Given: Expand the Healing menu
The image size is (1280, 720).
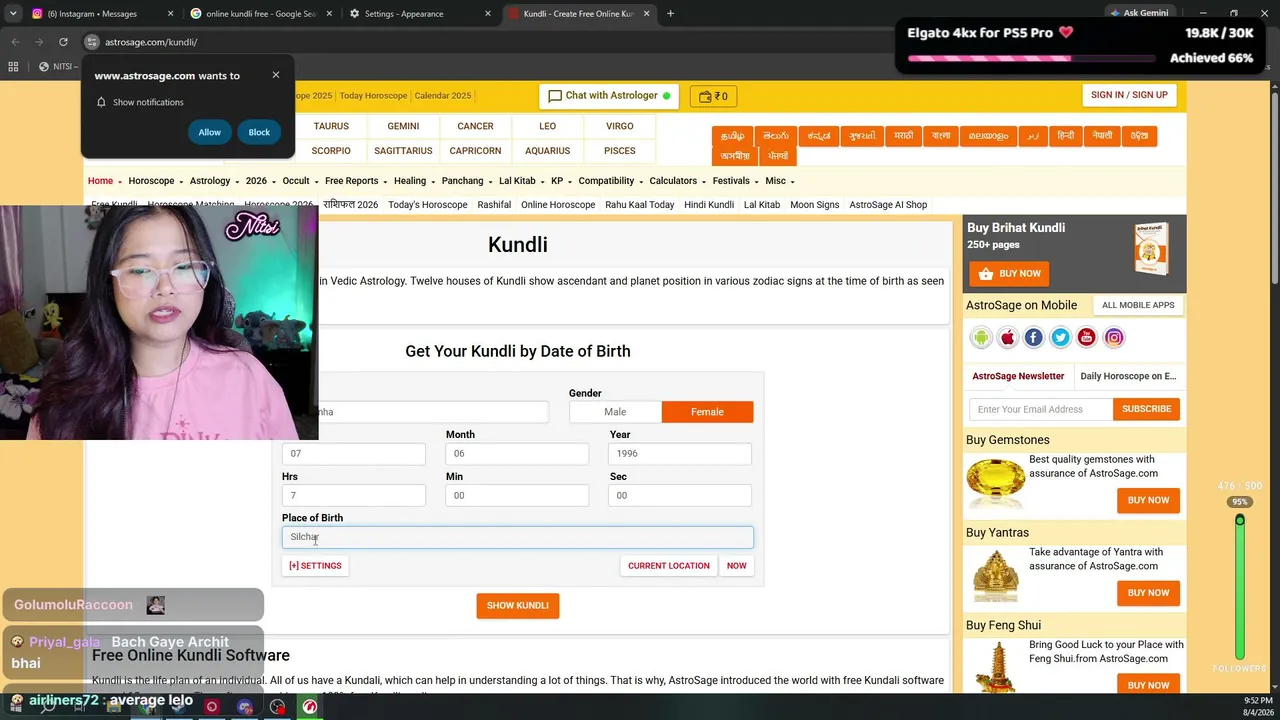Looking at the screenshot, I should pyautogui.click(x=414, y=181).
